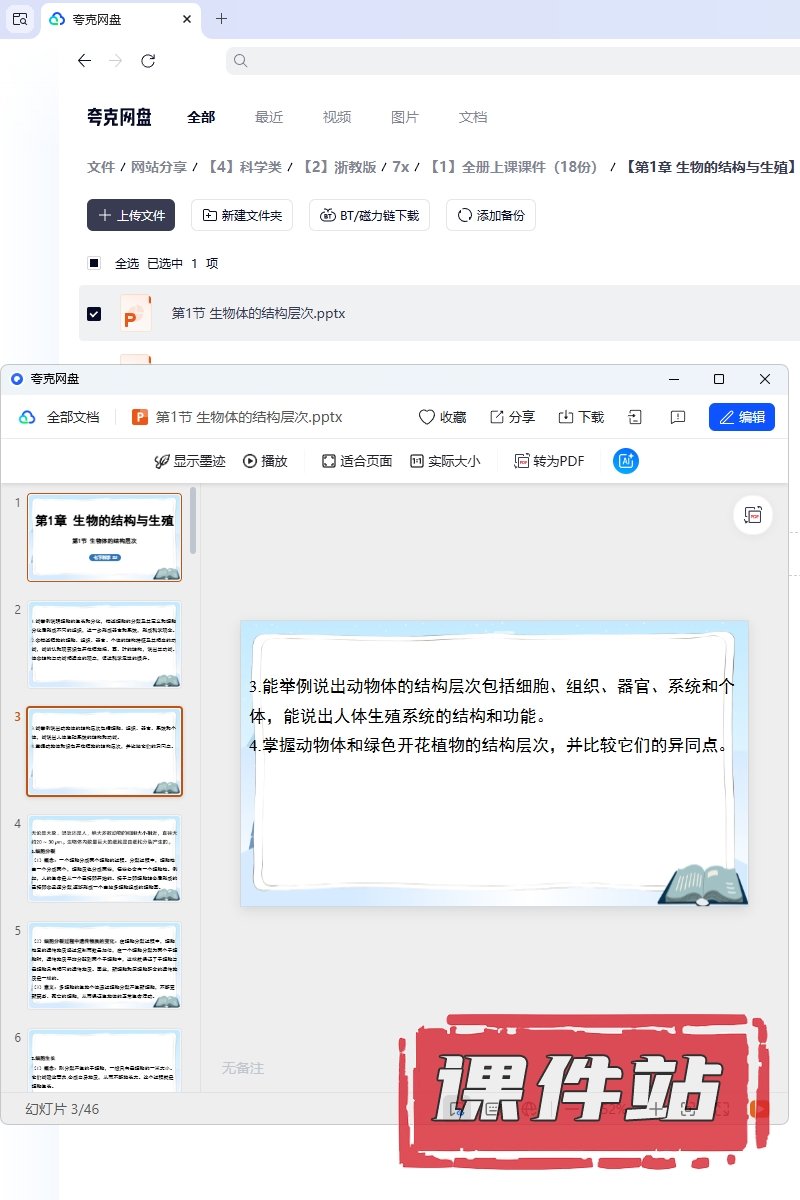Viewport: 800px width, 1200px height.
Task: Switch to 实际大小 actual size
Action: [x=445, y=461]
